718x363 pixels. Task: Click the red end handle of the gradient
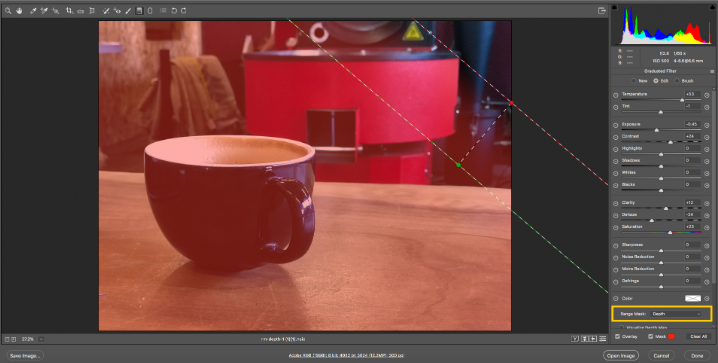tap(511, 103)
